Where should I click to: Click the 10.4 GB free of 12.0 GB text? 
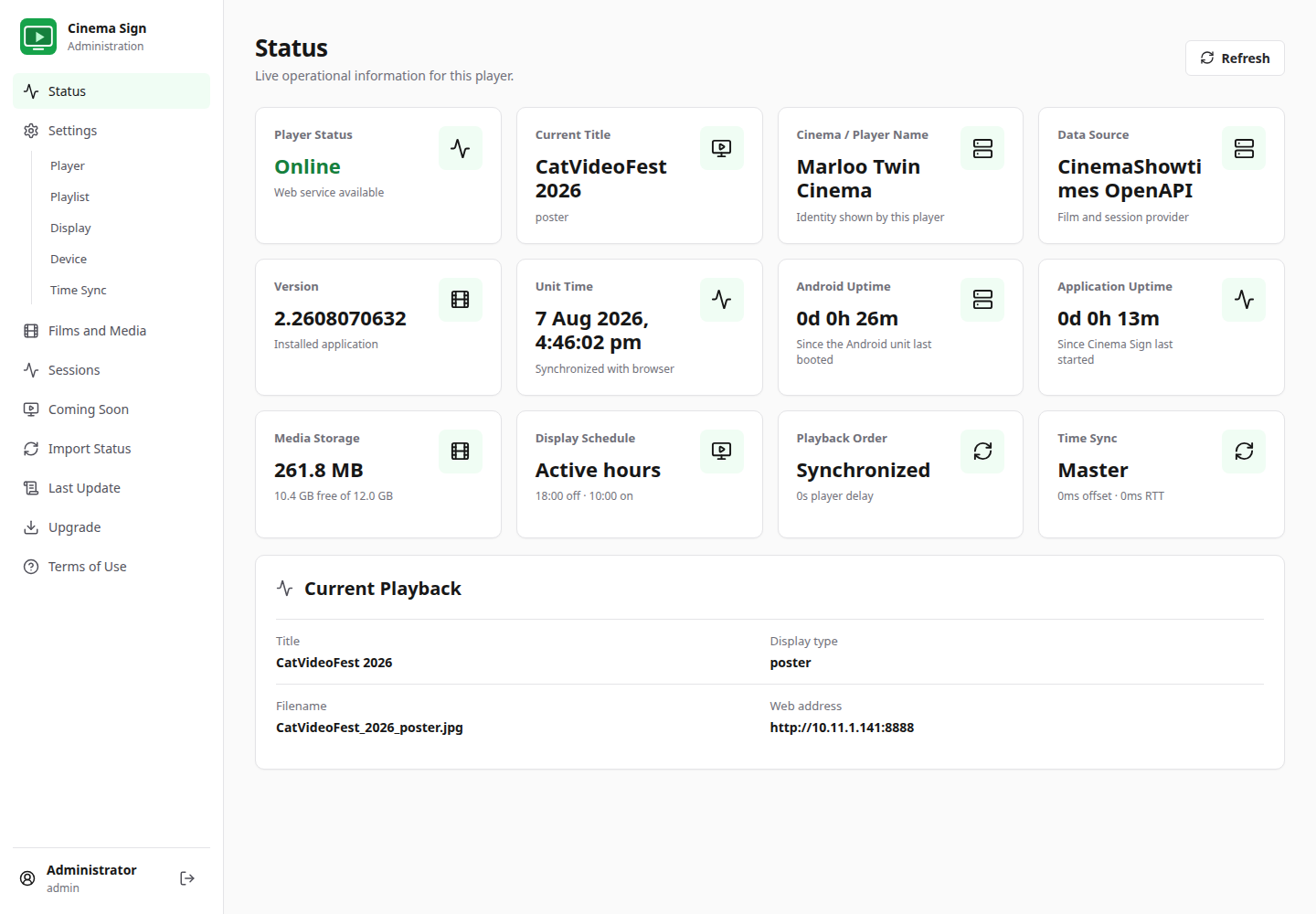click(334, 496)
